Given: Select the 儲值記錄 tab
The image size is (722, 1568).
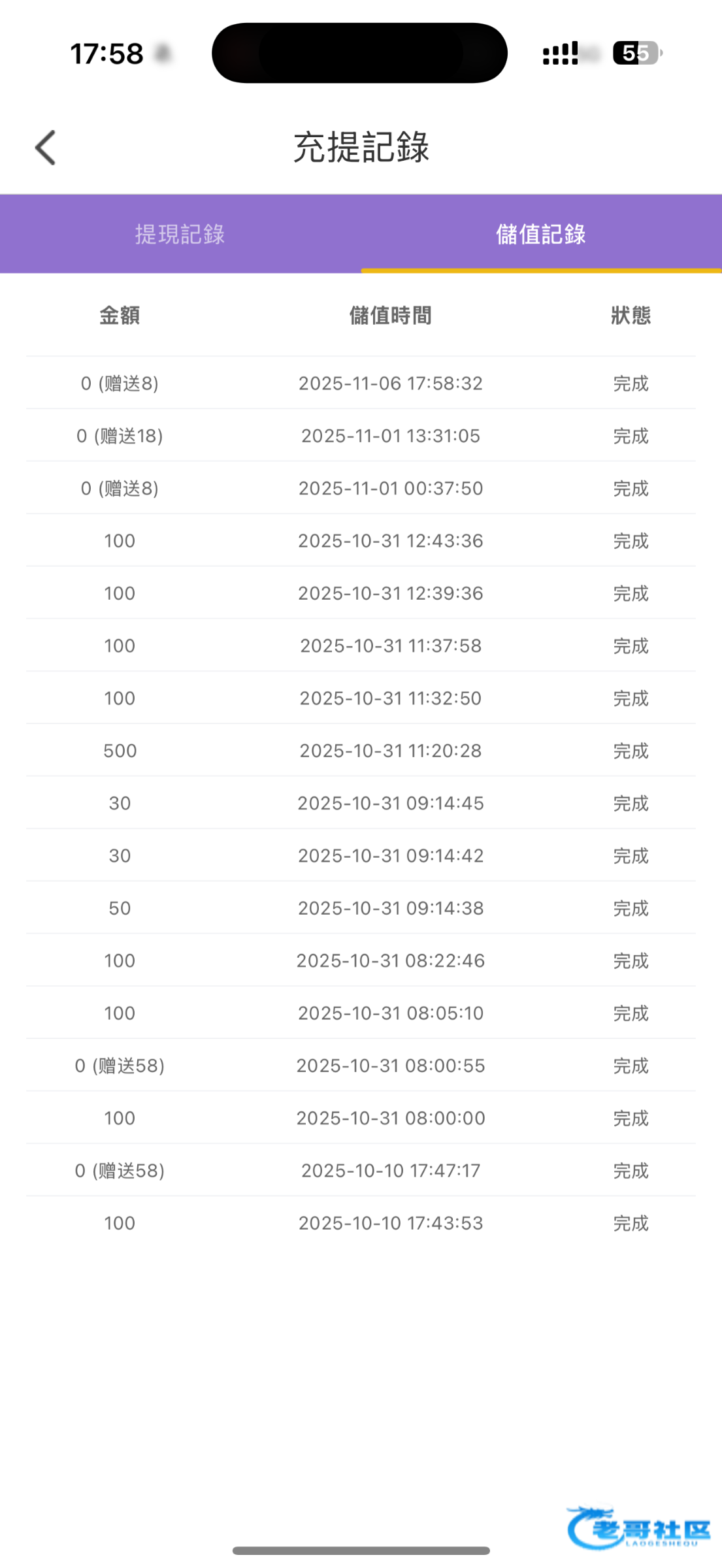Looking at the screenshot, I should pyautogui.click(x=541, y=234).
